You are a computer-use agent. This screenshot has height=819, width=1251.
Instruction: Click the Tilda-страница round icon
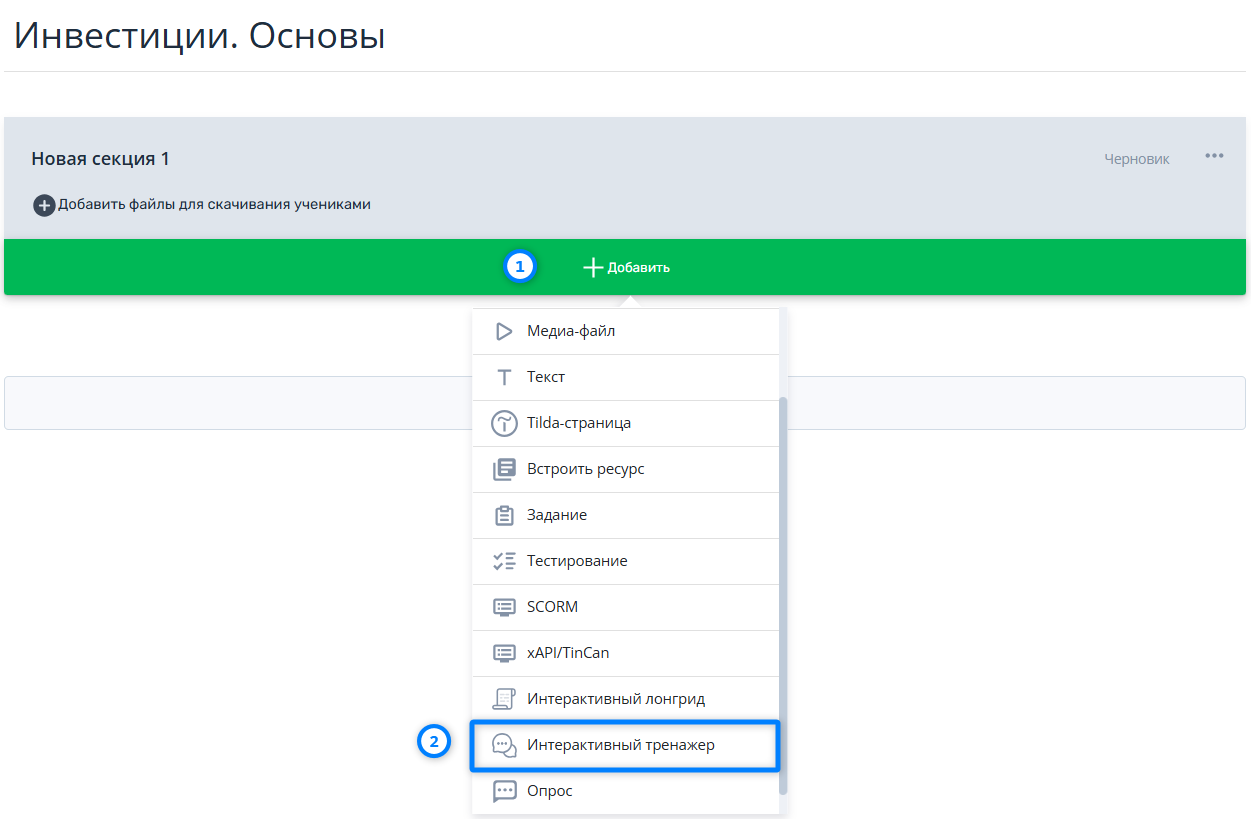coord(504,423)
